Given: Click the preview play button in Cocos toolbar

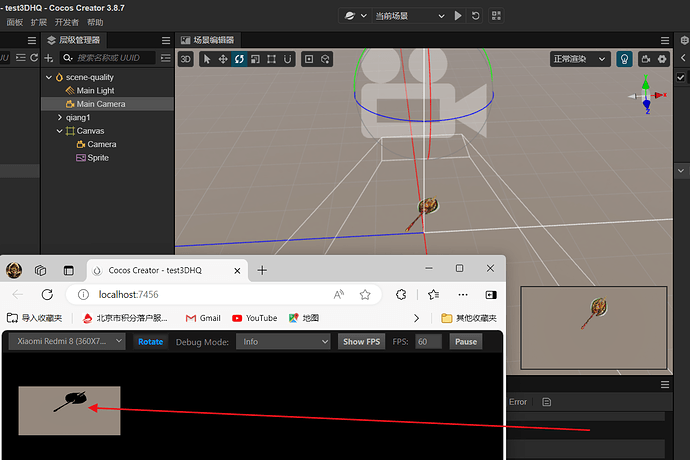Looking at the screenshot, I should coord(458,16).
